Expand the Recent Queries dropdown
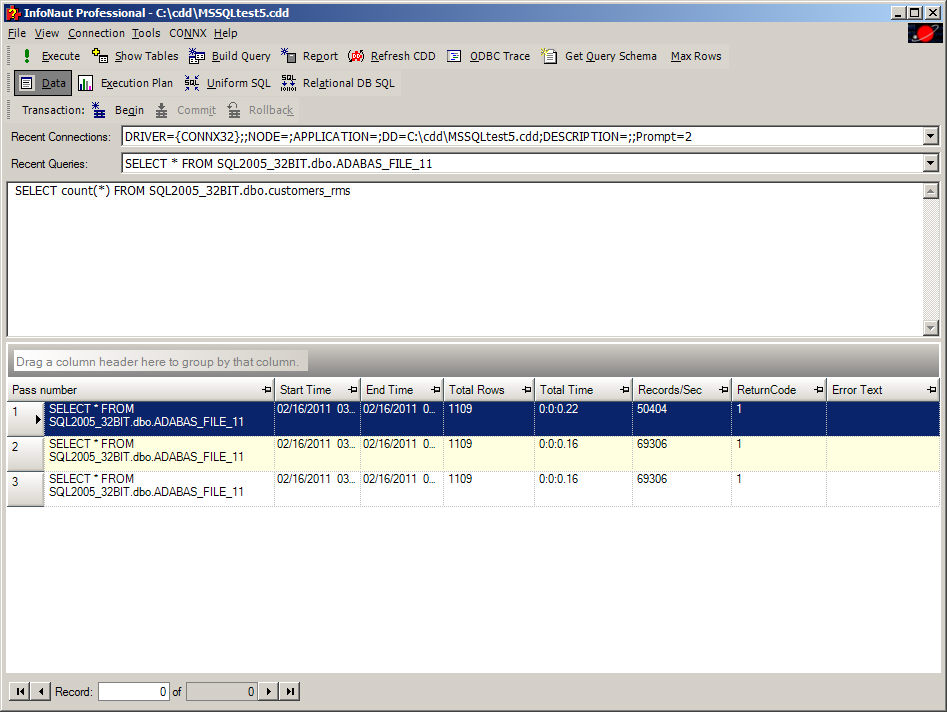 (x=930, y=163)
